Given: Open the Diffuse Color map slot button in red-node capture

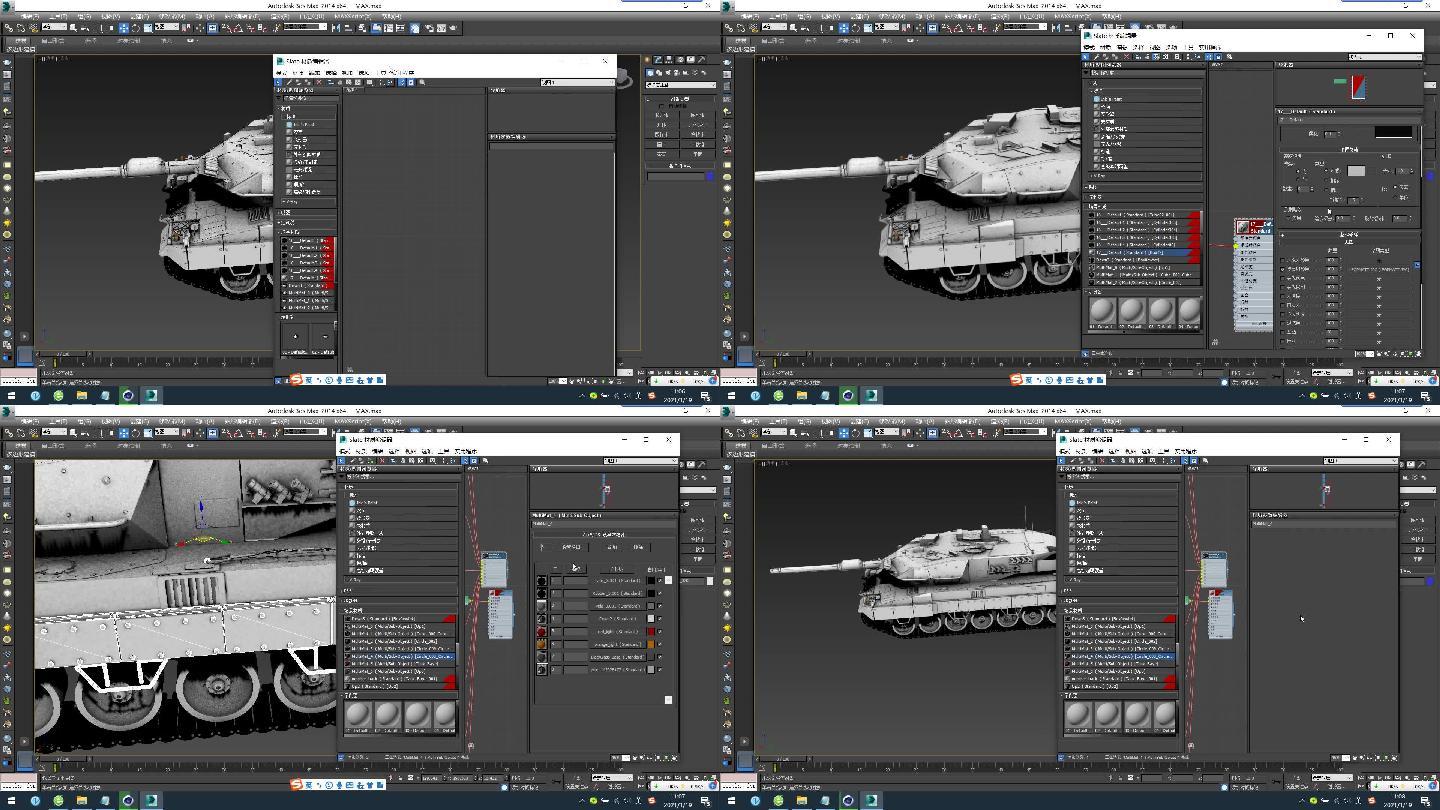Looking at the screenshot, I should (x=1380, y=269).
